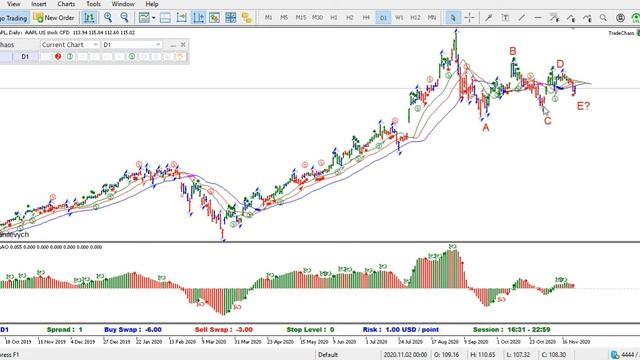Viewport: 640px width, 360px height.
Task: Open the Charts menu
Action: point(66,4)
